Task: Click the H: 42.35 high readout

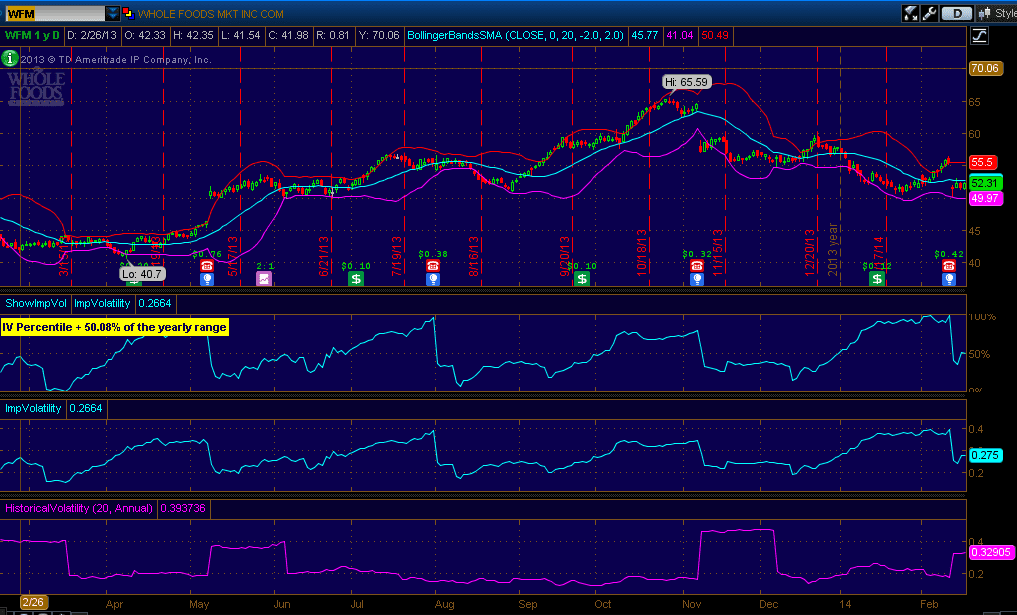Action: [x=193, y=35]
